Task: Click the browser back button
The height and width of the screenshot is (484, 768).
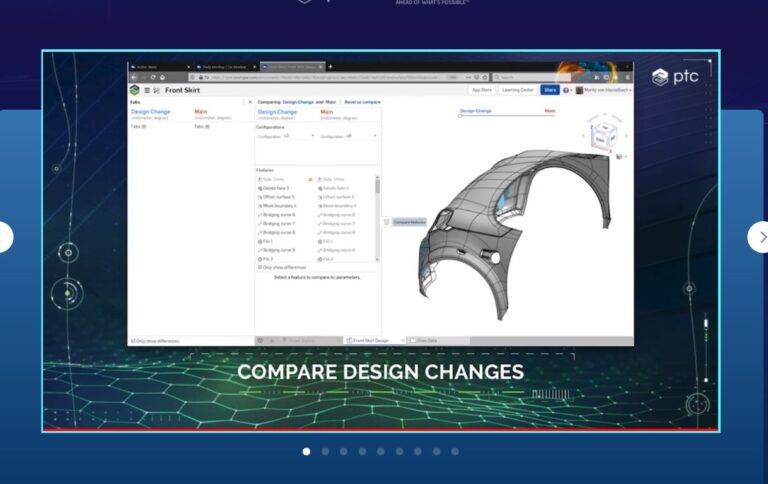Action: [x=134, y=77]
